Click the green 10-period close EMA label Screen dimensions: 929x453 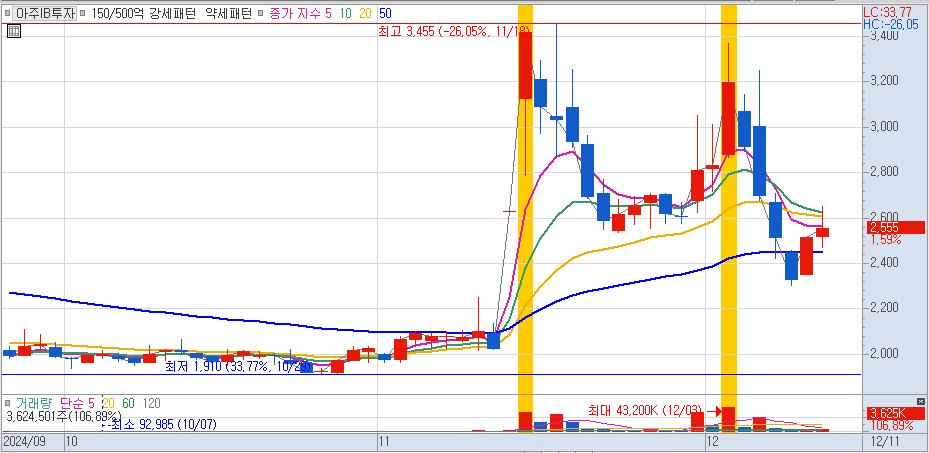coord(345,13)
